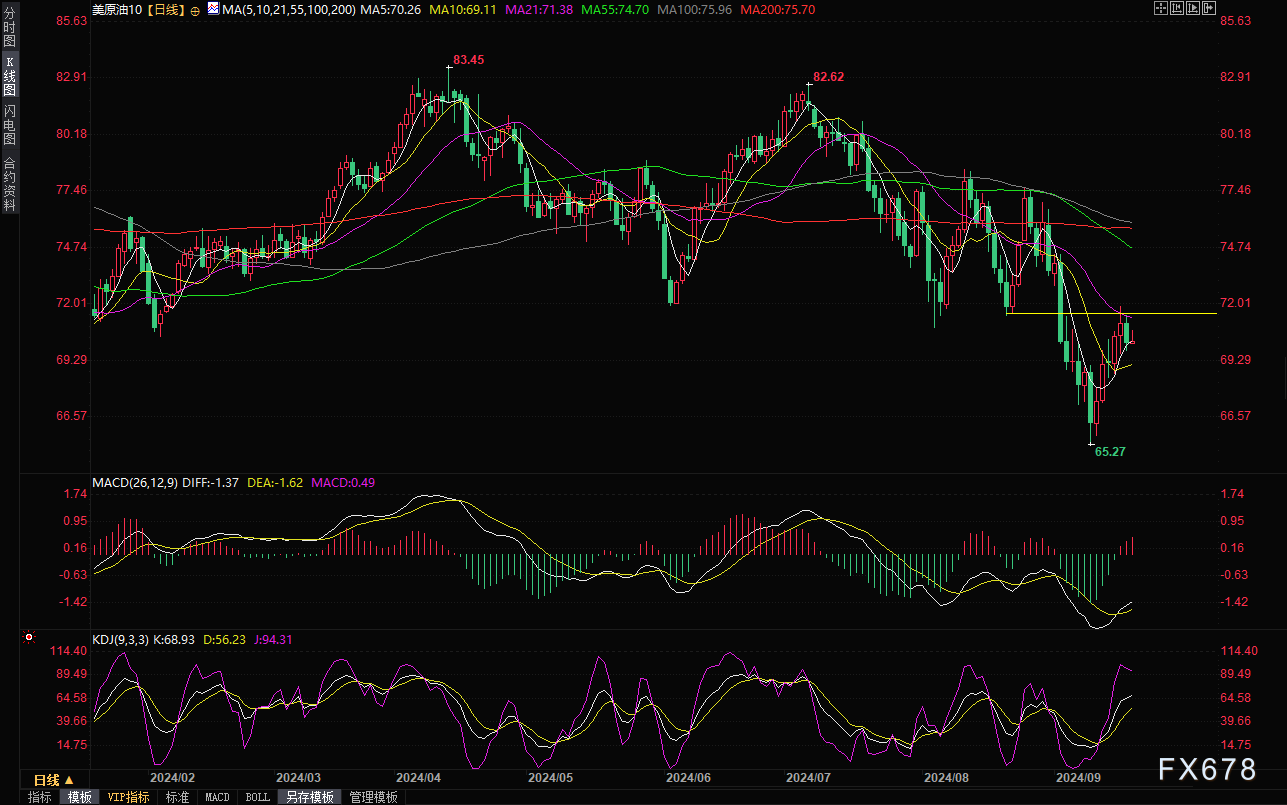This screenshot has width=1287, height=805.
Task: Apply the BOLL template in bottom bar
Action: (x=257, y=797)
